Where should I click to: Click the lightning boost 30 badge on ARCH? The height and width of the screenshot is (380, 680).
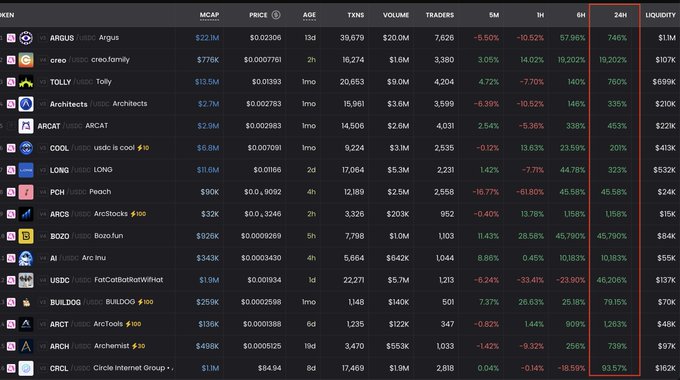click(x=138, y=346)
